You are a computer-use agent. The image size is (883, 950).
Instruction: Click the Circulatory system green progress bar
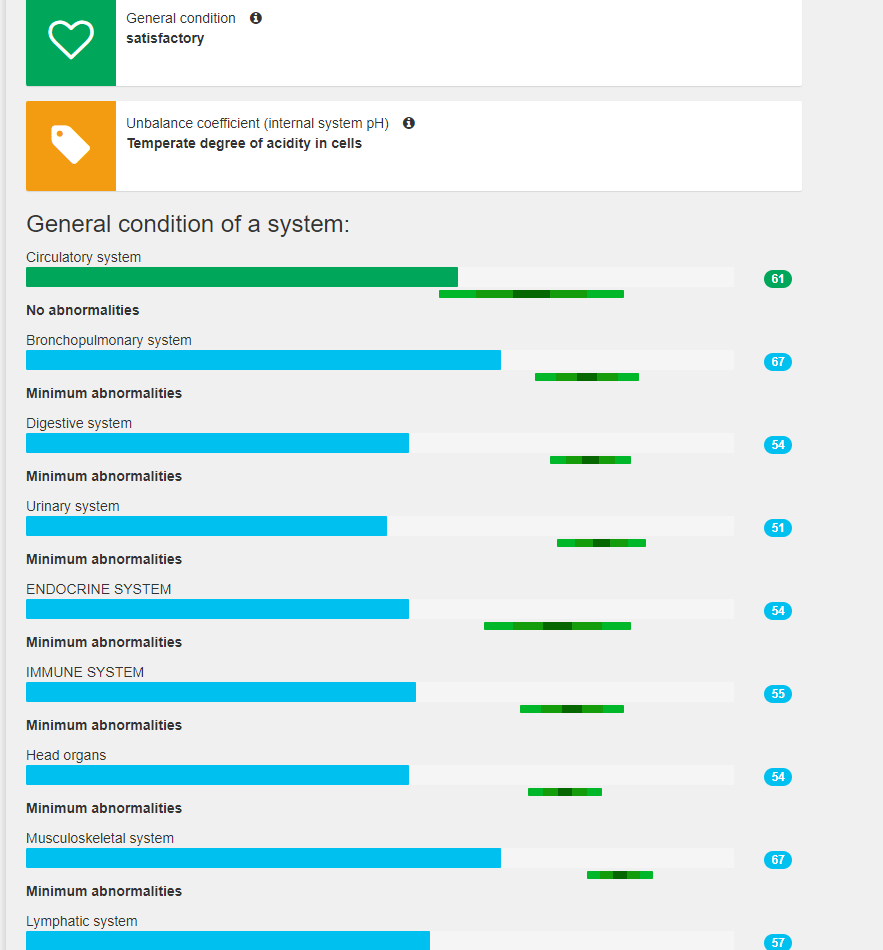tap(242, 277)
